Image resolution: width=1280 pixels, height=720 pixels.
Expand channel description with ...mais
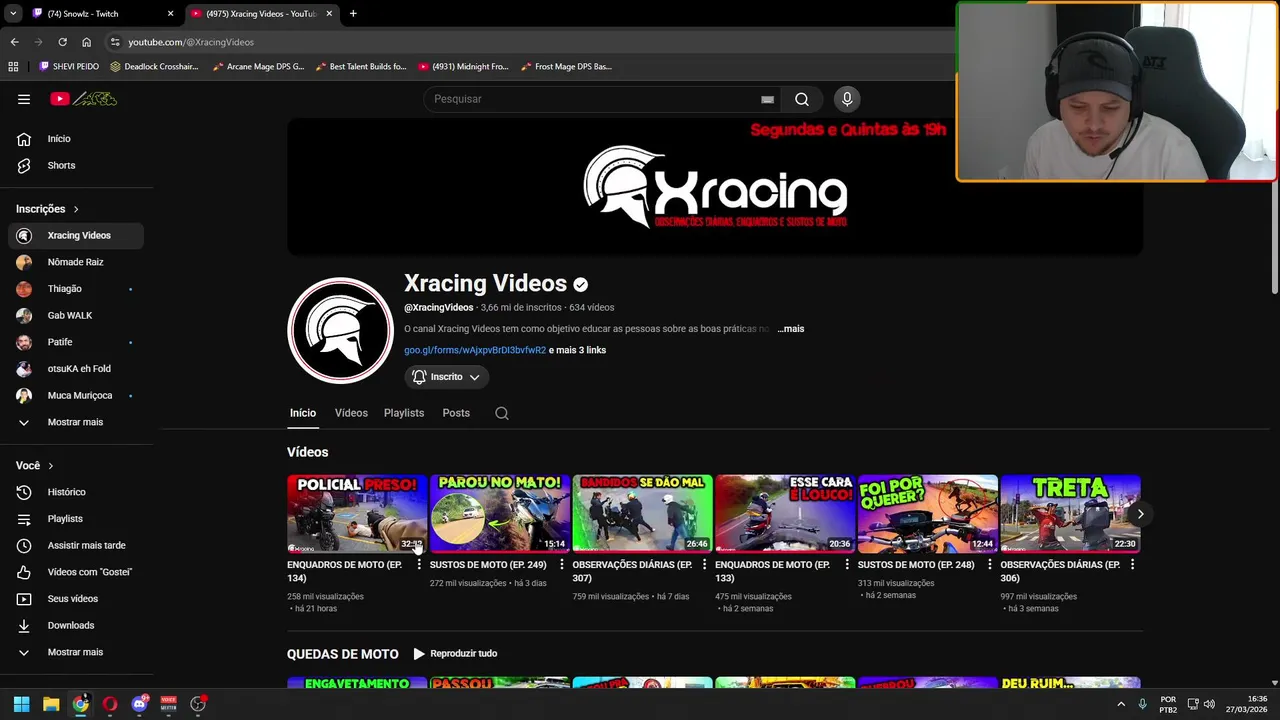pyautogui.click(x=791, y=329)
